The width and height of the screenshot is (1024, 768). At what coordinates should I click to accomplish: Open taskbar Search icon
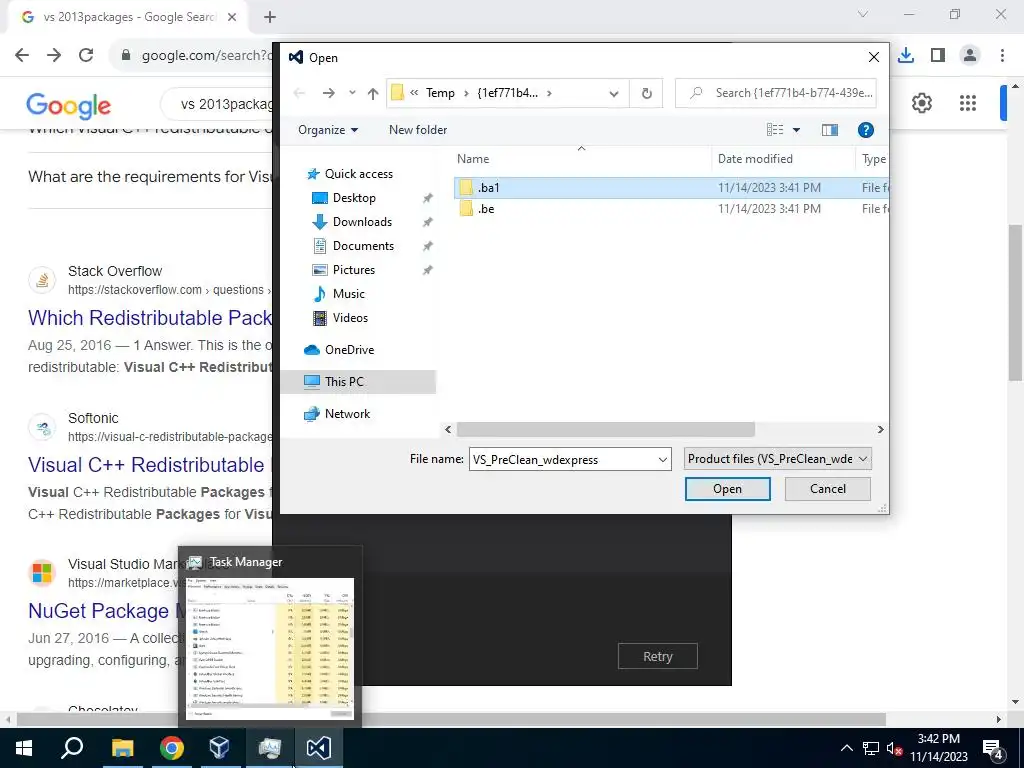72,748
